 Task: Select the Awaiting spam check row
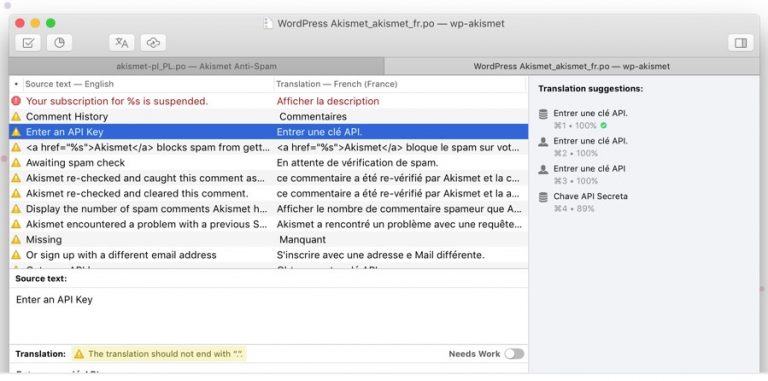(268, 163)
